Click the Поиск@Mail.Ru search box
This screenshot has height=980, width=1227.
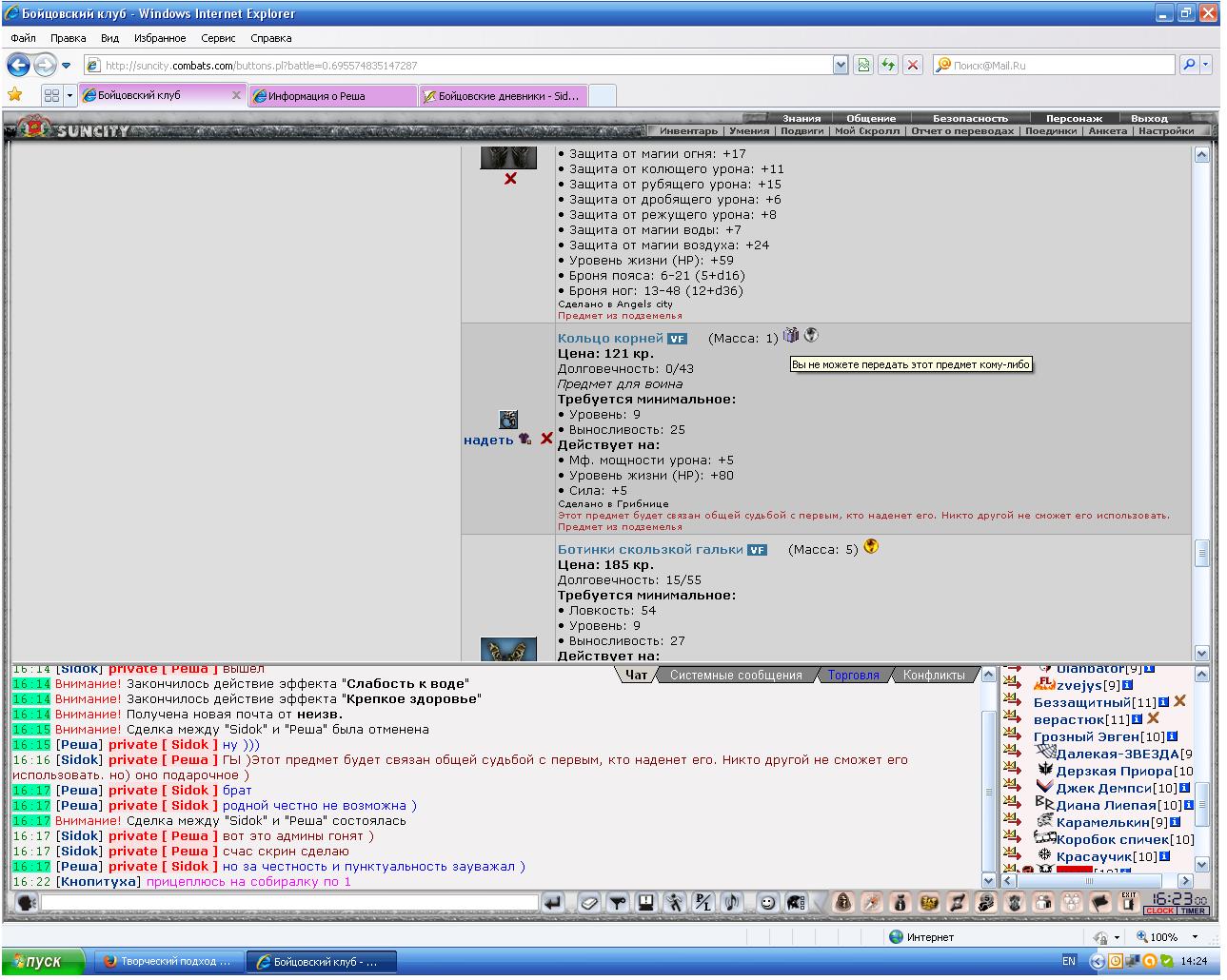tap(1054, 65)
